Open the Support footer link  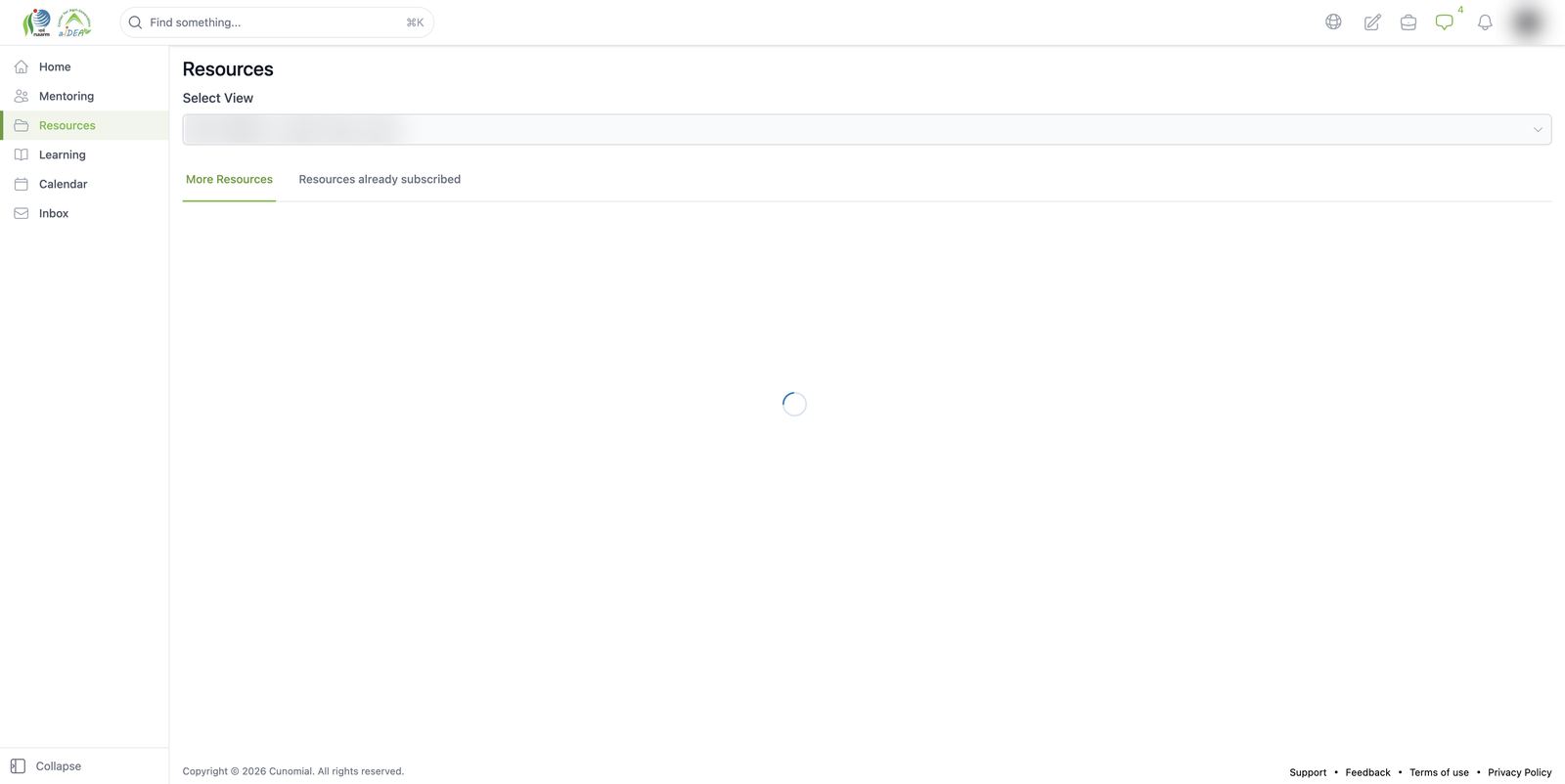point(1308,772)
